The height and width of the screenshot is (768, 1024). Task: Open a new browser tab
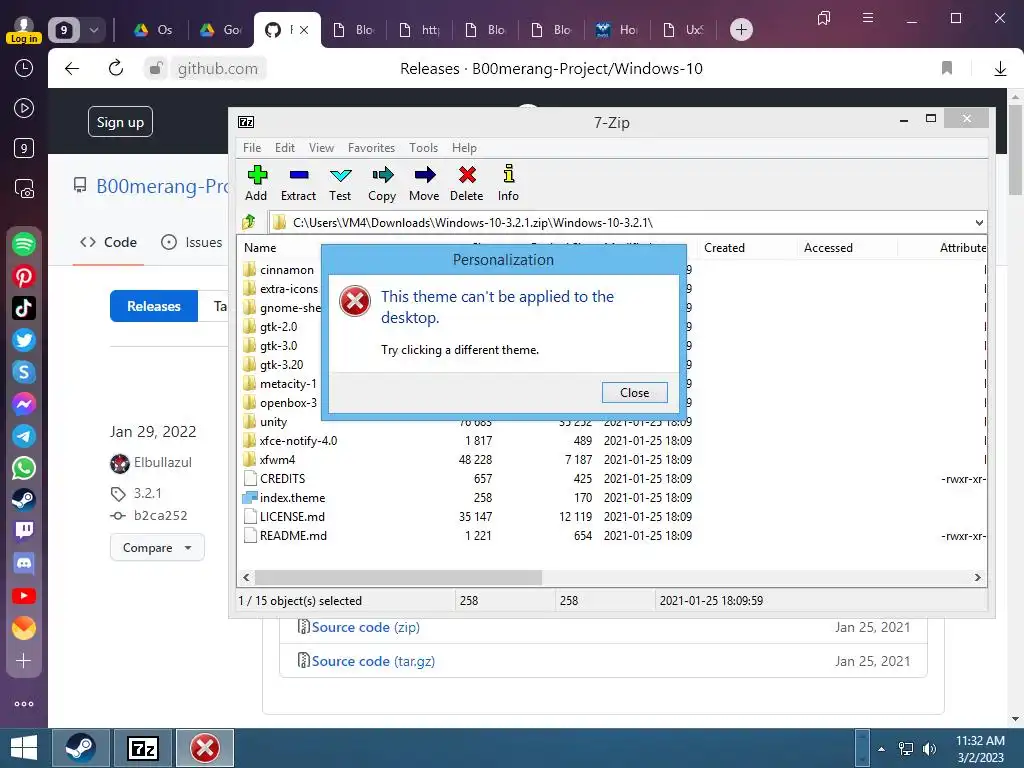click(x=741, y=29)
